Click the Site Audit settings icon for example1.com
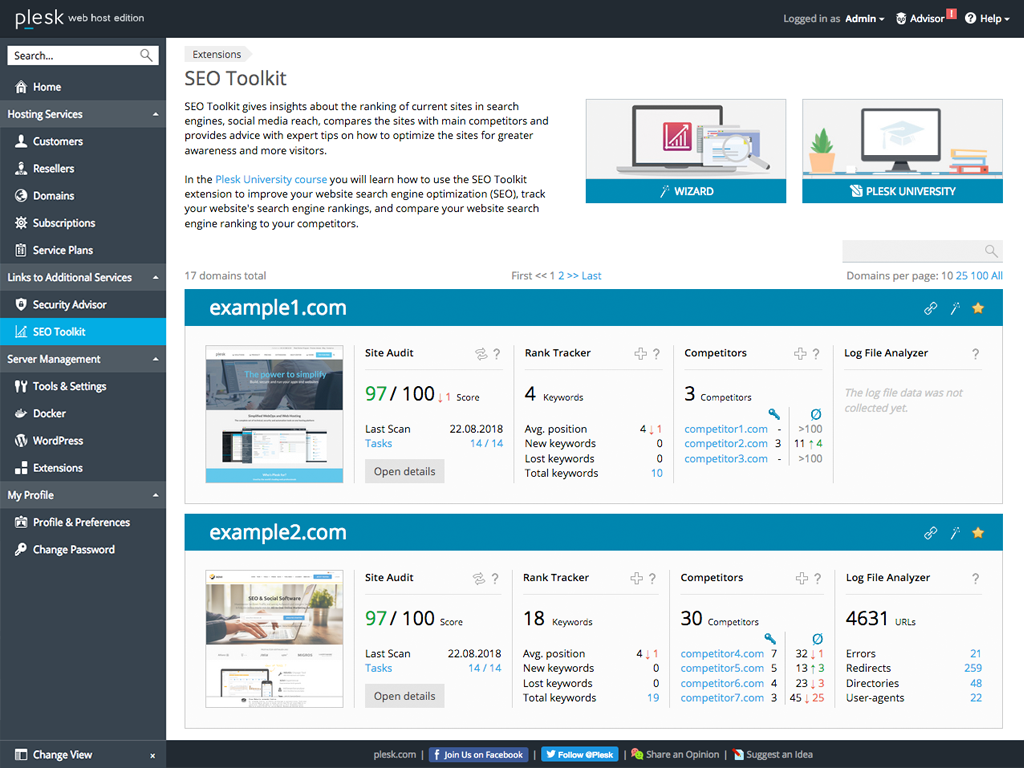Screen dimensions: 1024x768 click(x=480, y=354)
